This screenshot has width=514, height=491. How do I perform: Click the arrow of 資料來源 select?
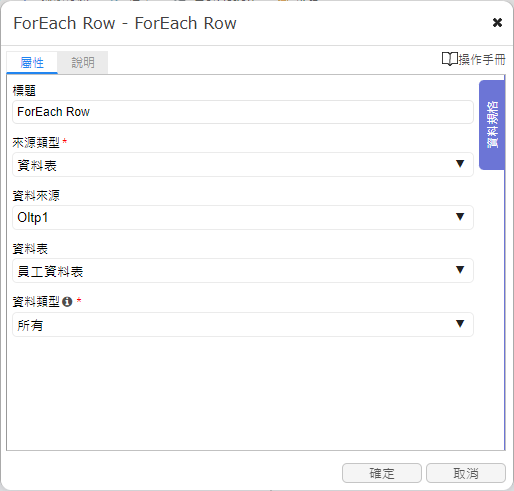(x=460, y=217)
